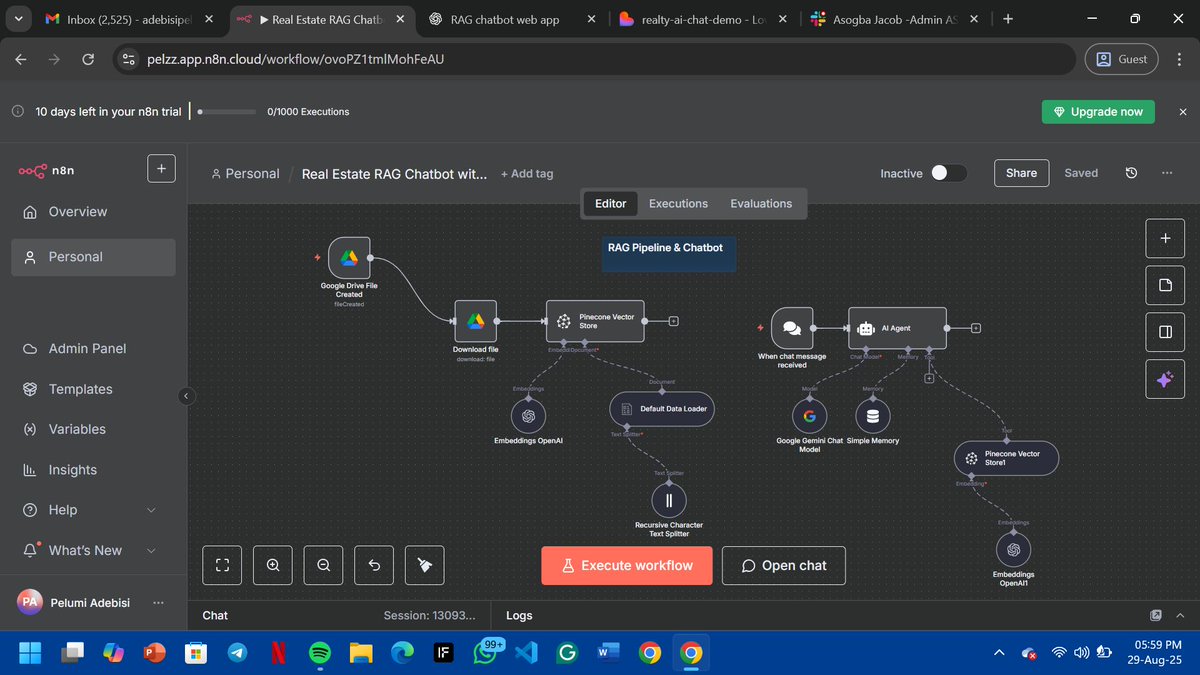The image size is (1200, 675).
Task: Zoom out on the workflow canvas
Action: tap(323, 566)
